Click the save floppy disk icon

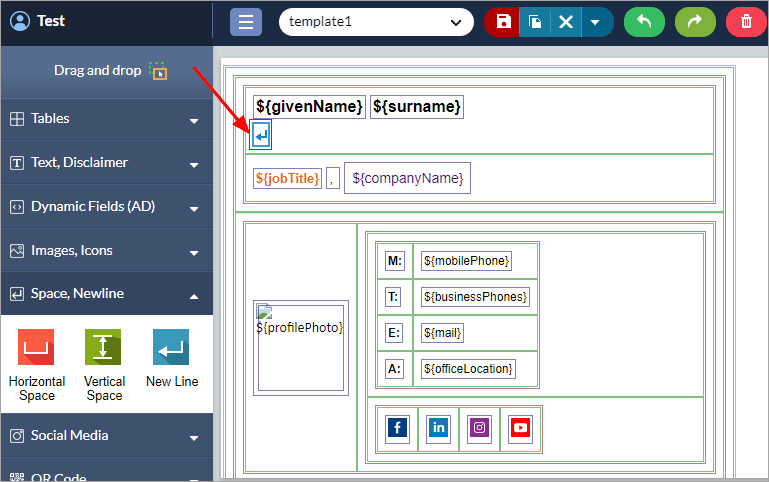click(x=502, y=22)
